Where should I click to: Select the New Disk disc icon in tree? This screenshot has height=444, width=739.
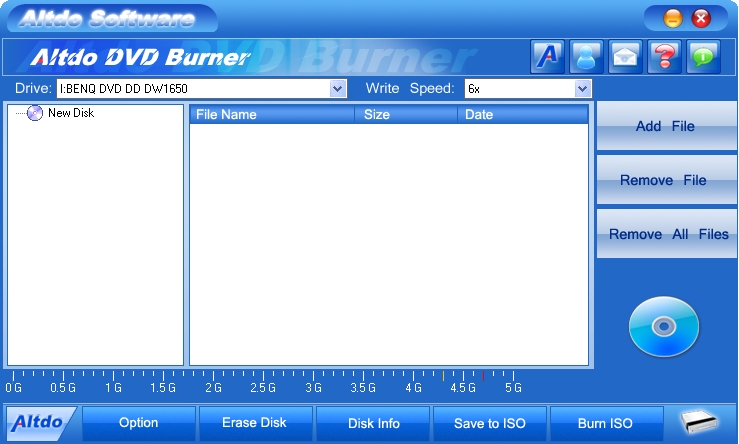tap(35, 113)
